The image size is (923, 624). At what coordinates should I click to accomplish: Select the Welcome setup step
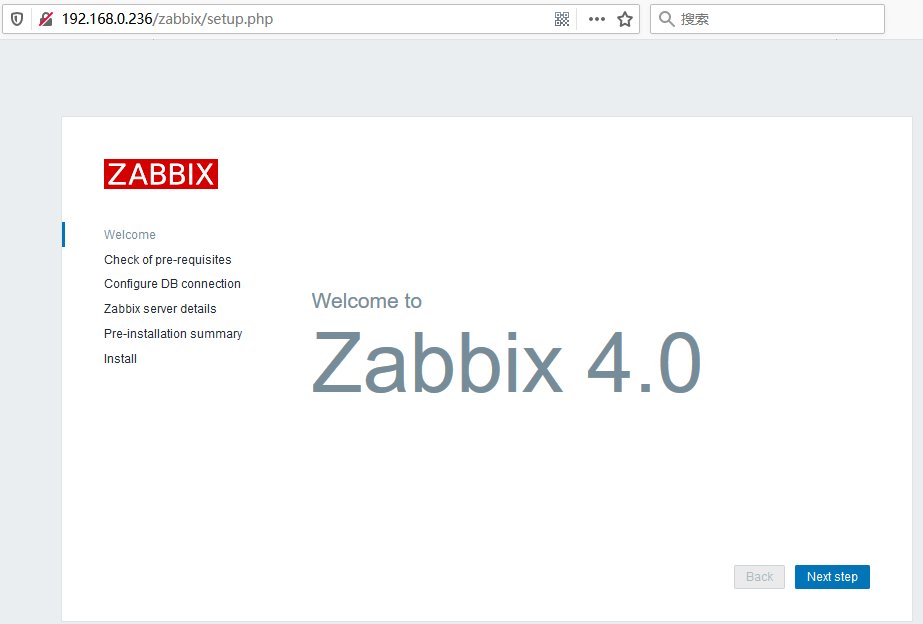(130, 235)
